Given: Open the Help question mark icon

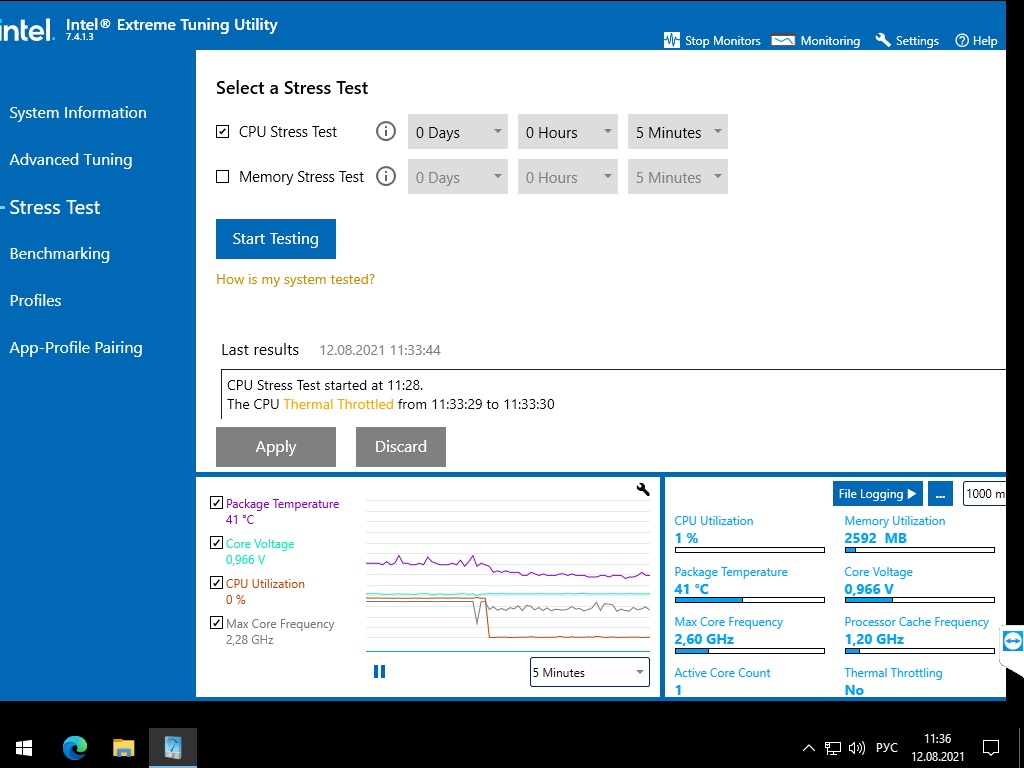Looking at the screenshot, I should (x=961, y=40).
